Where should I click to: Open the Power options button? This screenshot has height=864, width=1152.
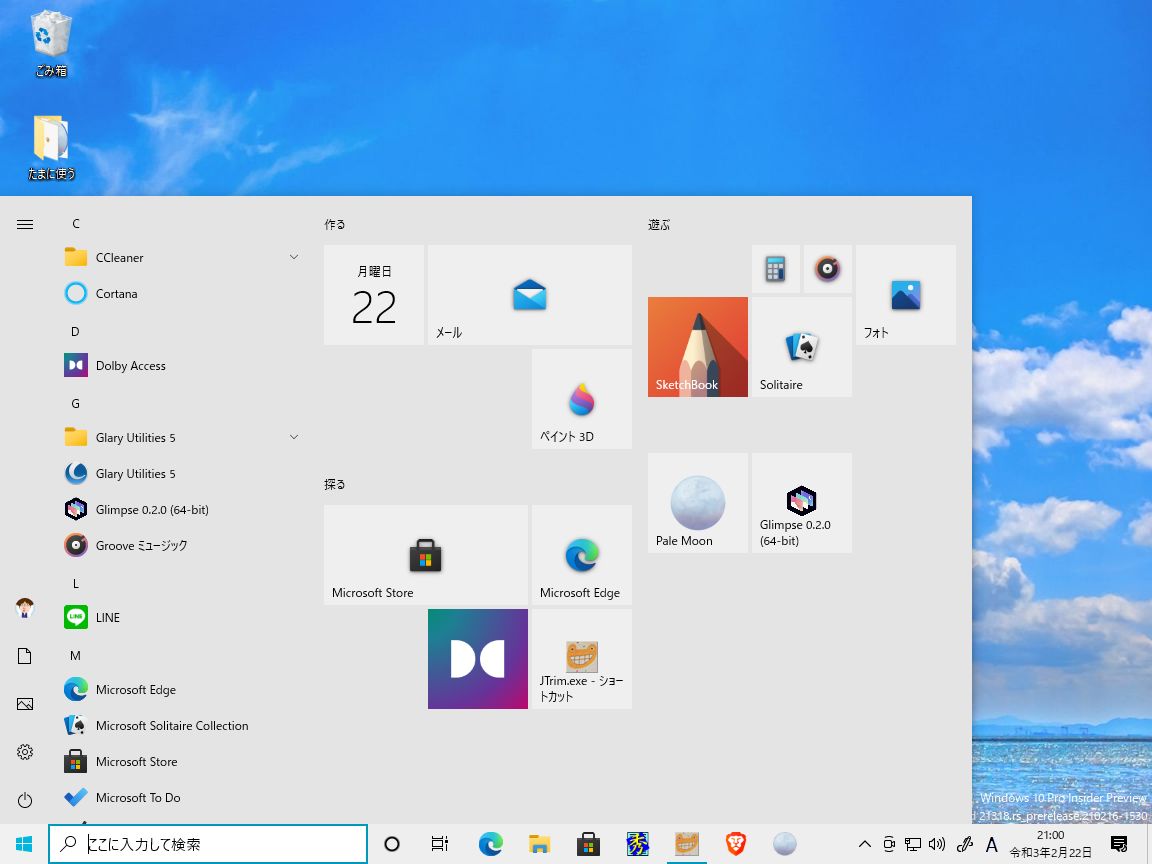[25, 800]
